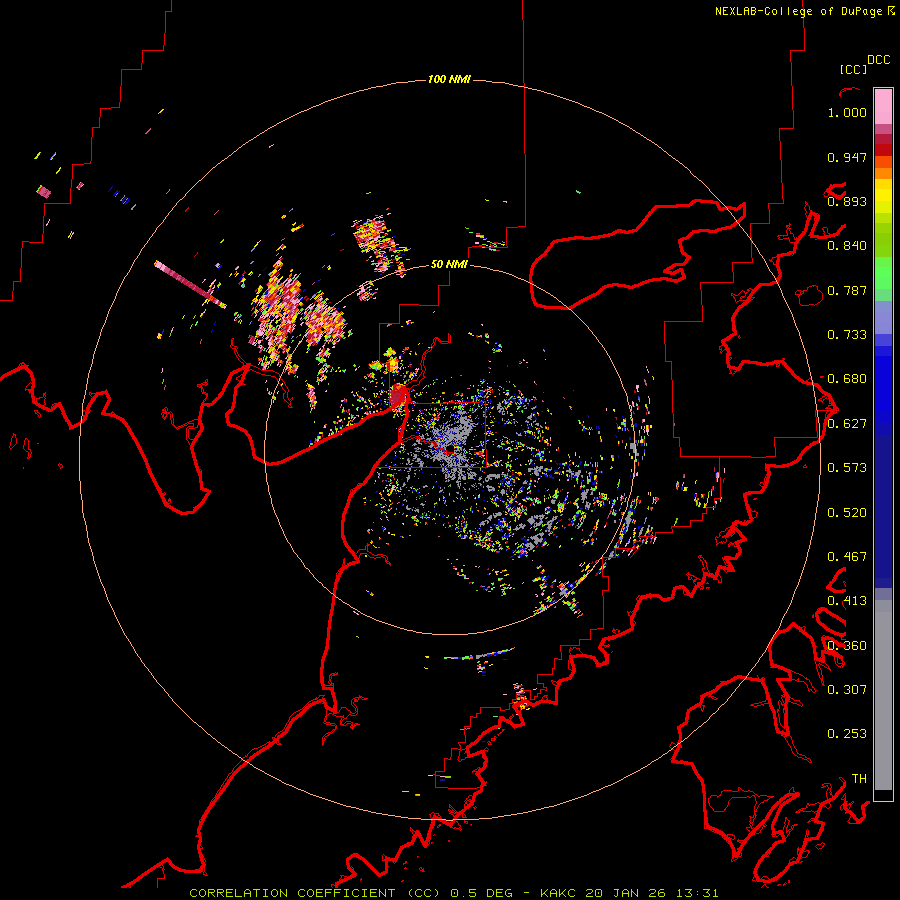Click the 0.520 value on the color scale

(847, 513)
